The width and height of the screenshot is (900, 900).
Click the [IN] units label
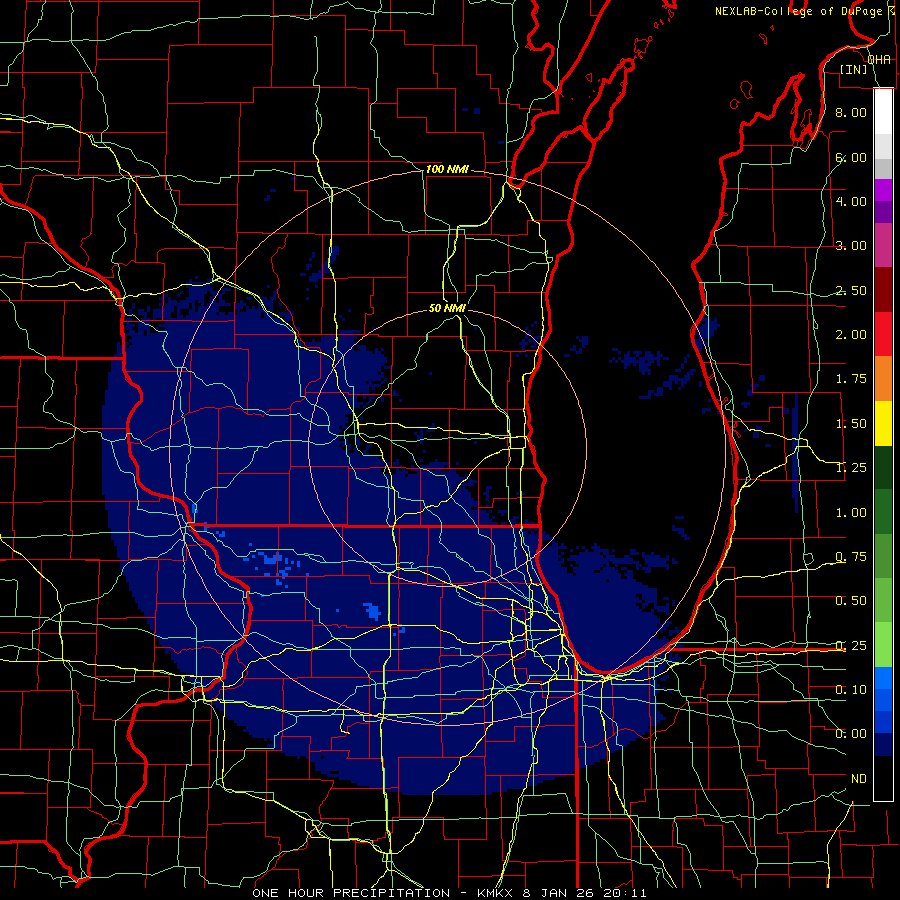(x=854, y=69)
